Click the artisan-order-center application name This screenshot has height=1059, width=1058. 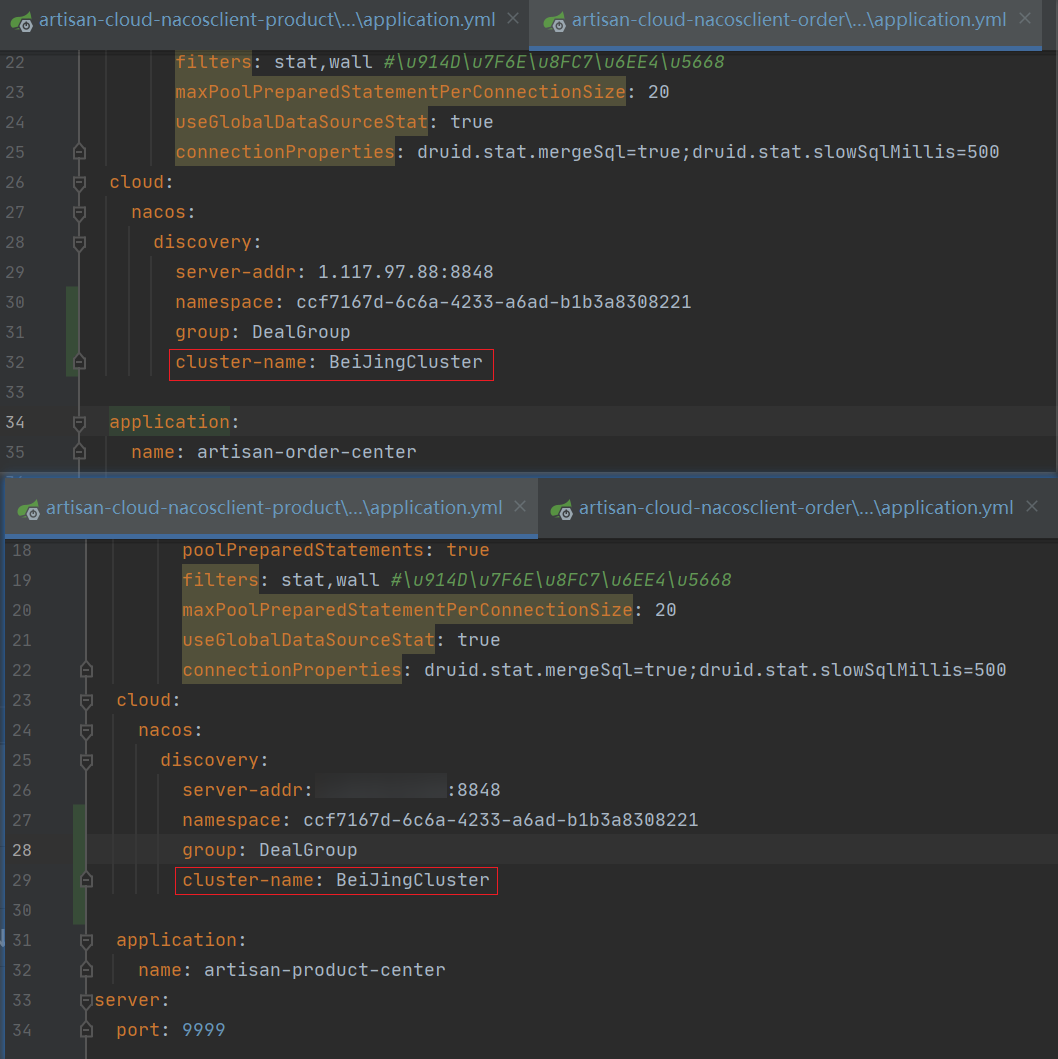[307, 452]
